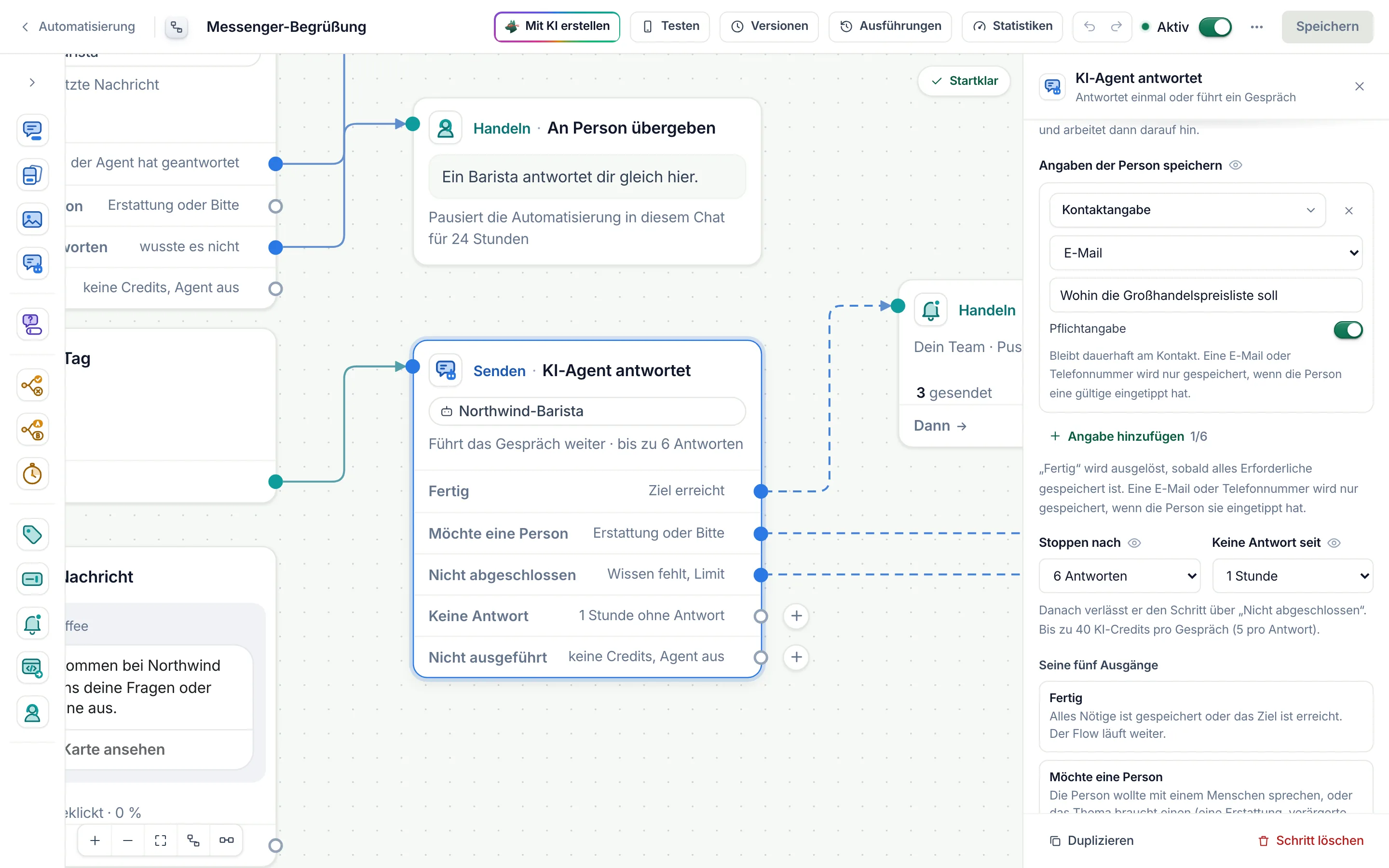Open the Kontaktangabe dropdown
Screen dimensions: 1389x868
1187,210
